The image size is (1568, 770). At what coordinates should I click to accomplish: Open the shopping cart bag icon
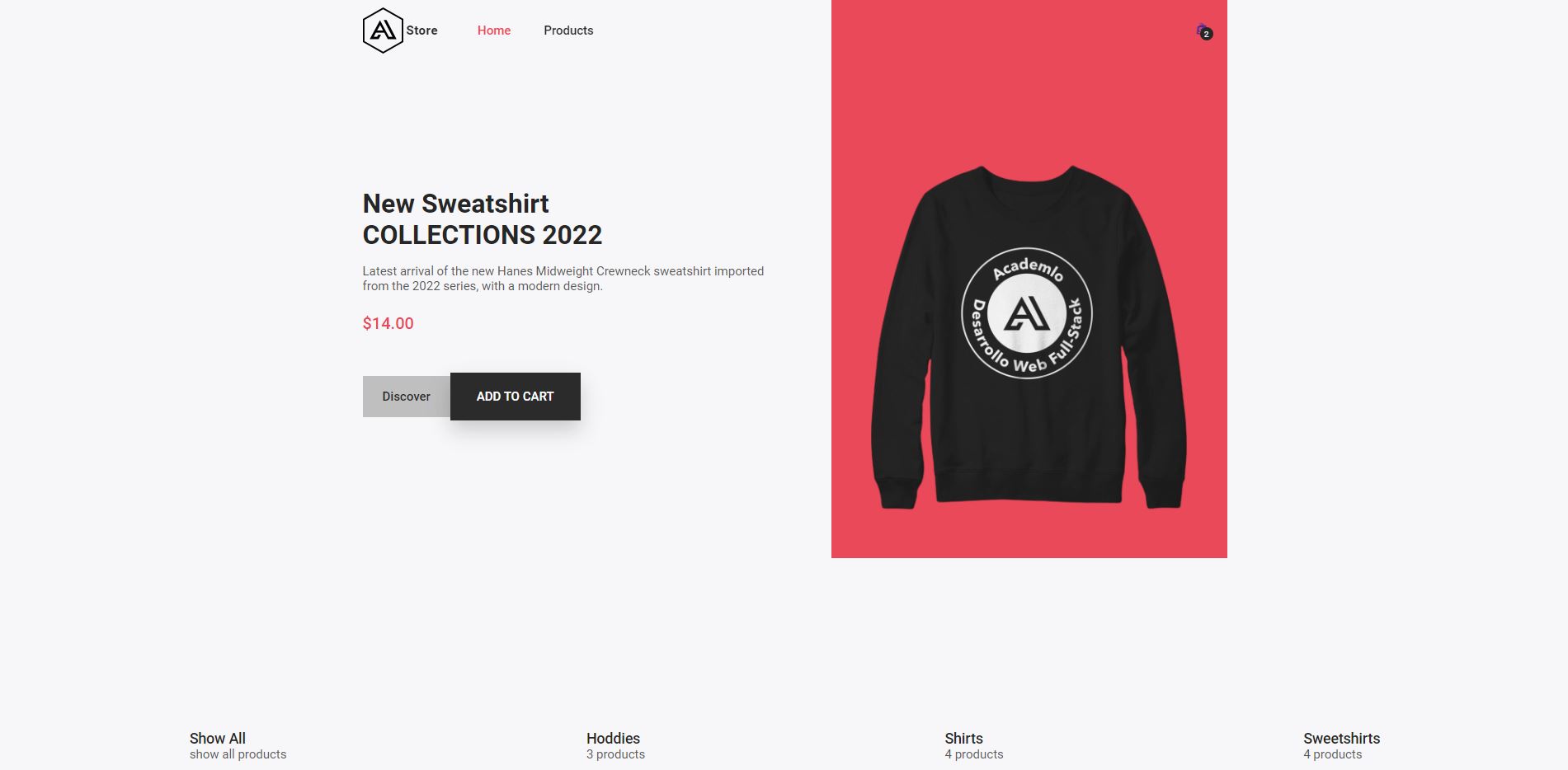point(1201,30)
